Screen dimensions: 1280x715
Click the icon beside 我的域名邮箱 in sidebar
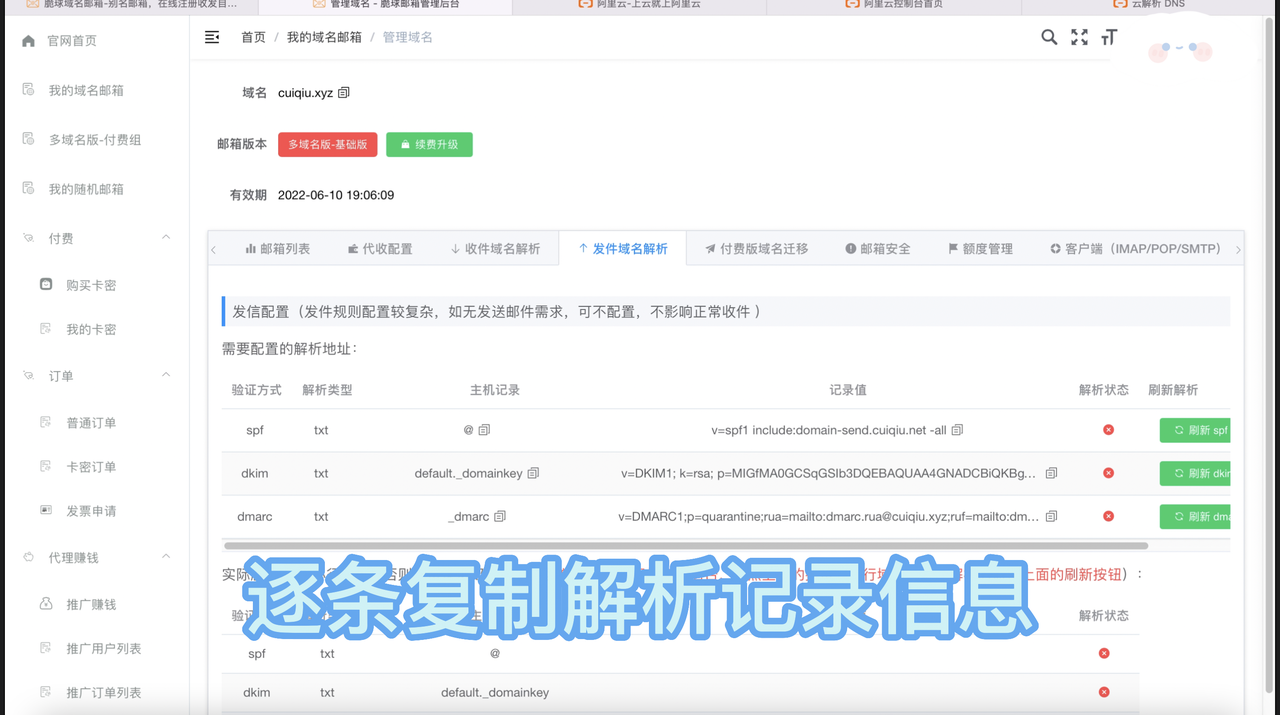point(28,90)
